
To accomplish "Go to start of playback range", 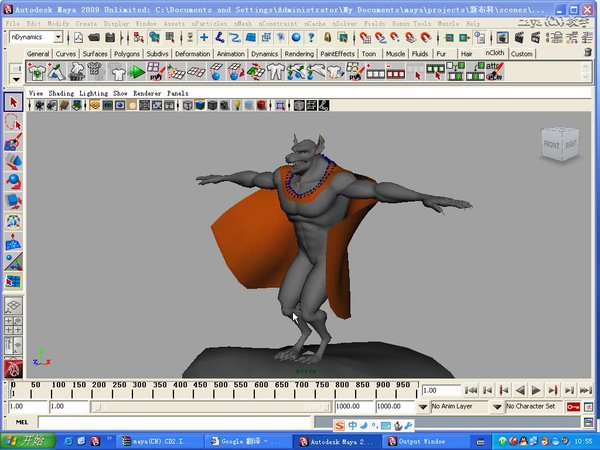I will tap(471, 390).
